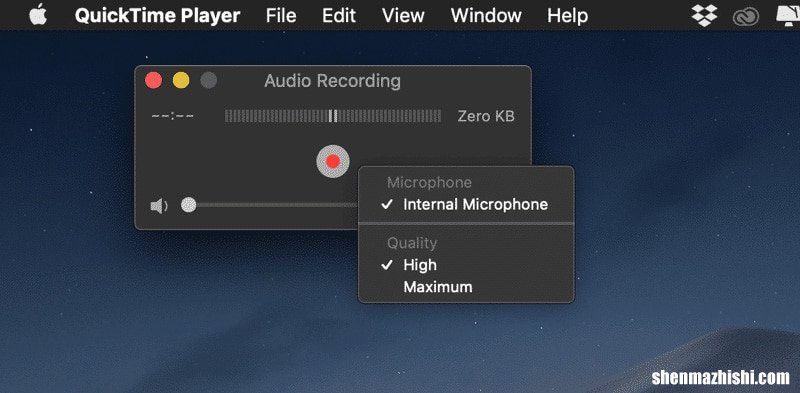
Task: Open the QuickTime Player application menu
Action: coord(157,16)
